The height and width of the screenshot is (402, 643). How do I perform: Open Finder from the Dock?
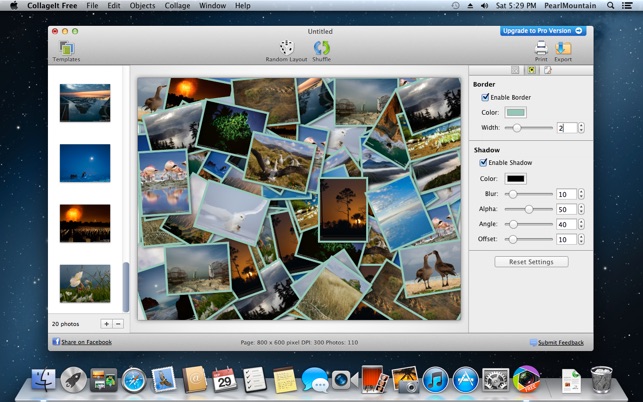[43, 379]
